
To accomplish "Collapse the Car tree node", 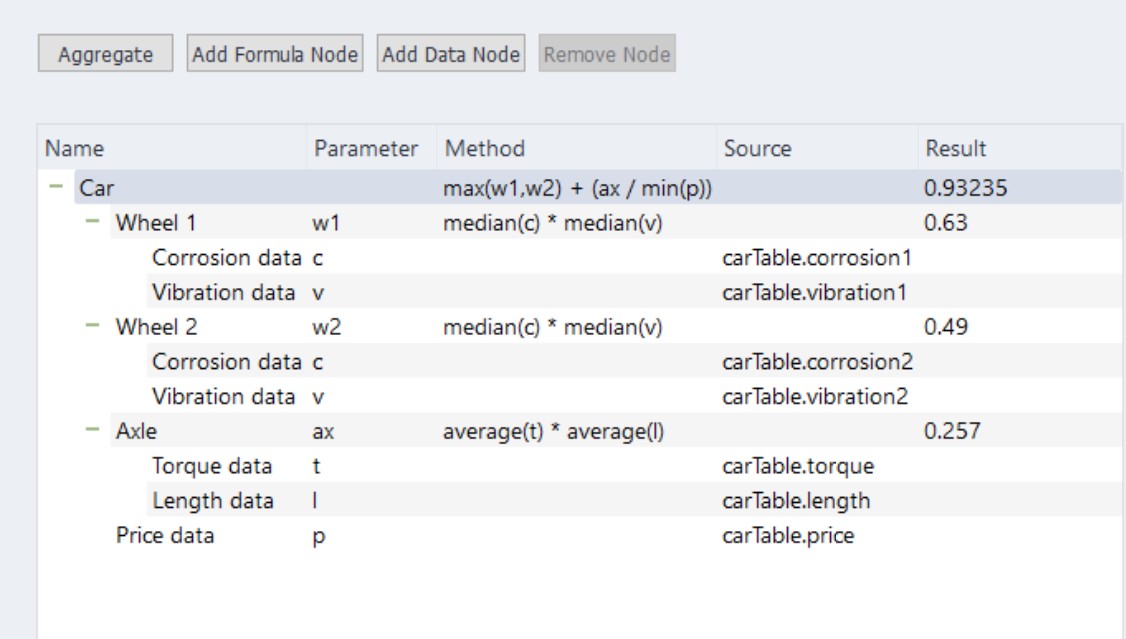I will coord(56,188).
